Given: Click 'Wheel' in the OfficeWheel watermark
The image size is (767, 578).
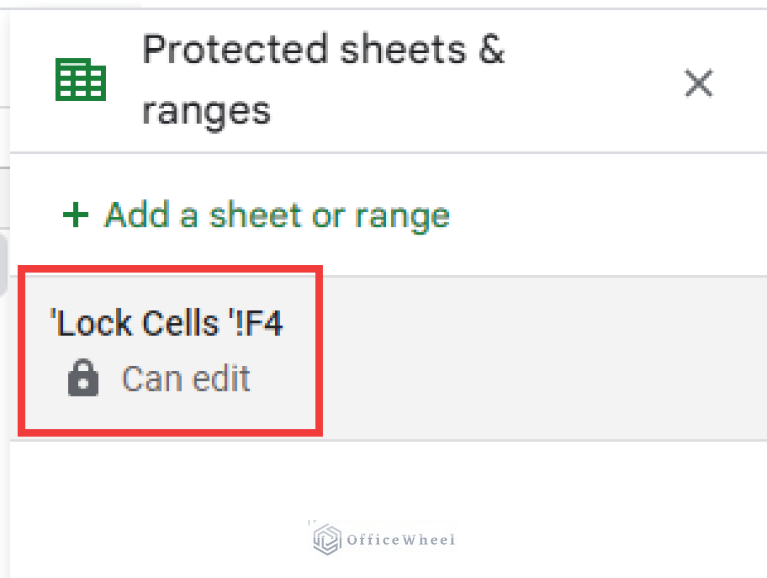Looking at the screenshot, I should 425,540.
